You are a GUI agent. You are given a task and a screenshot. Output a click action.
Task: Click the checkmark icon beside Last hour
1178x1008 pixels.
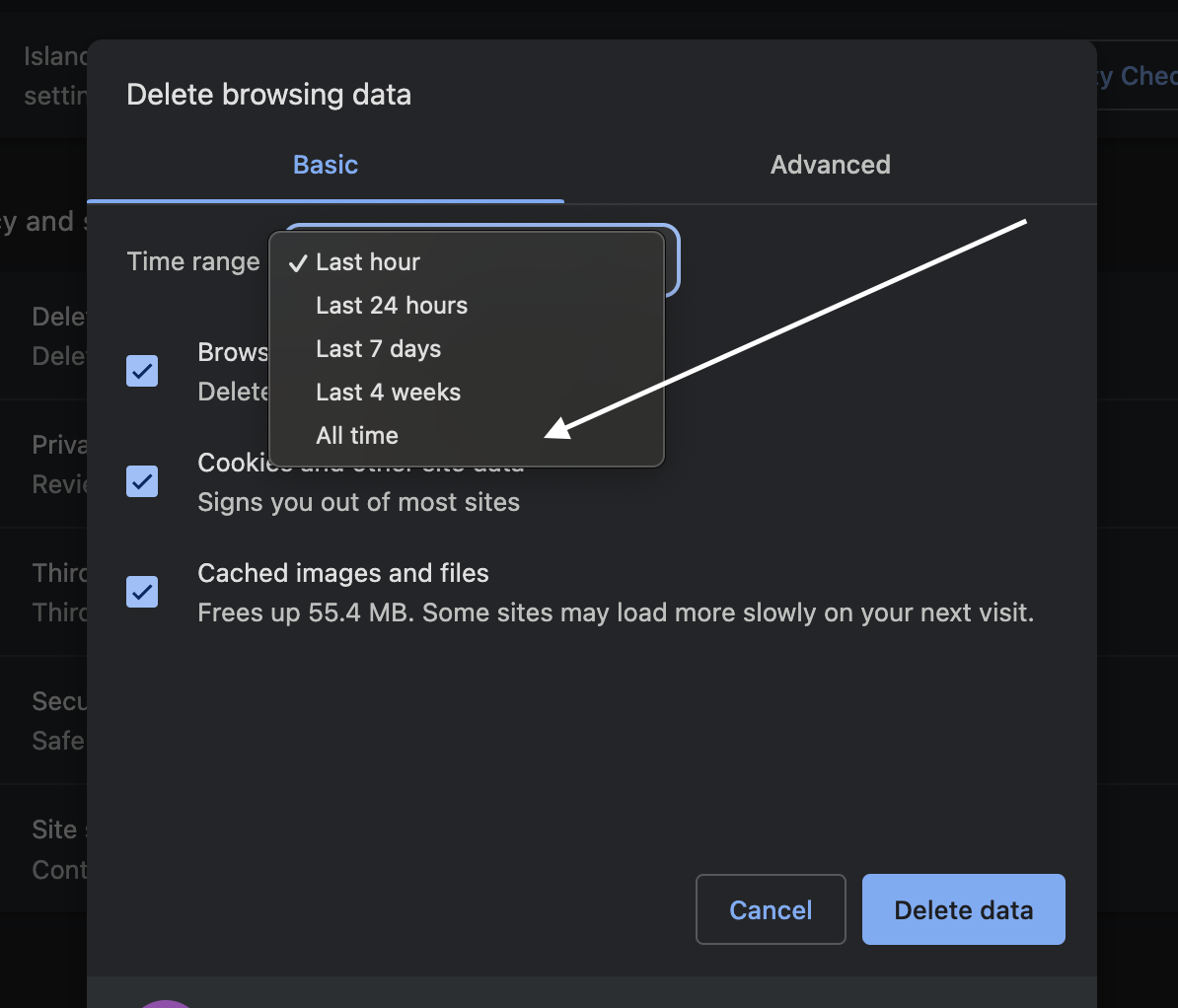point(298,263)
